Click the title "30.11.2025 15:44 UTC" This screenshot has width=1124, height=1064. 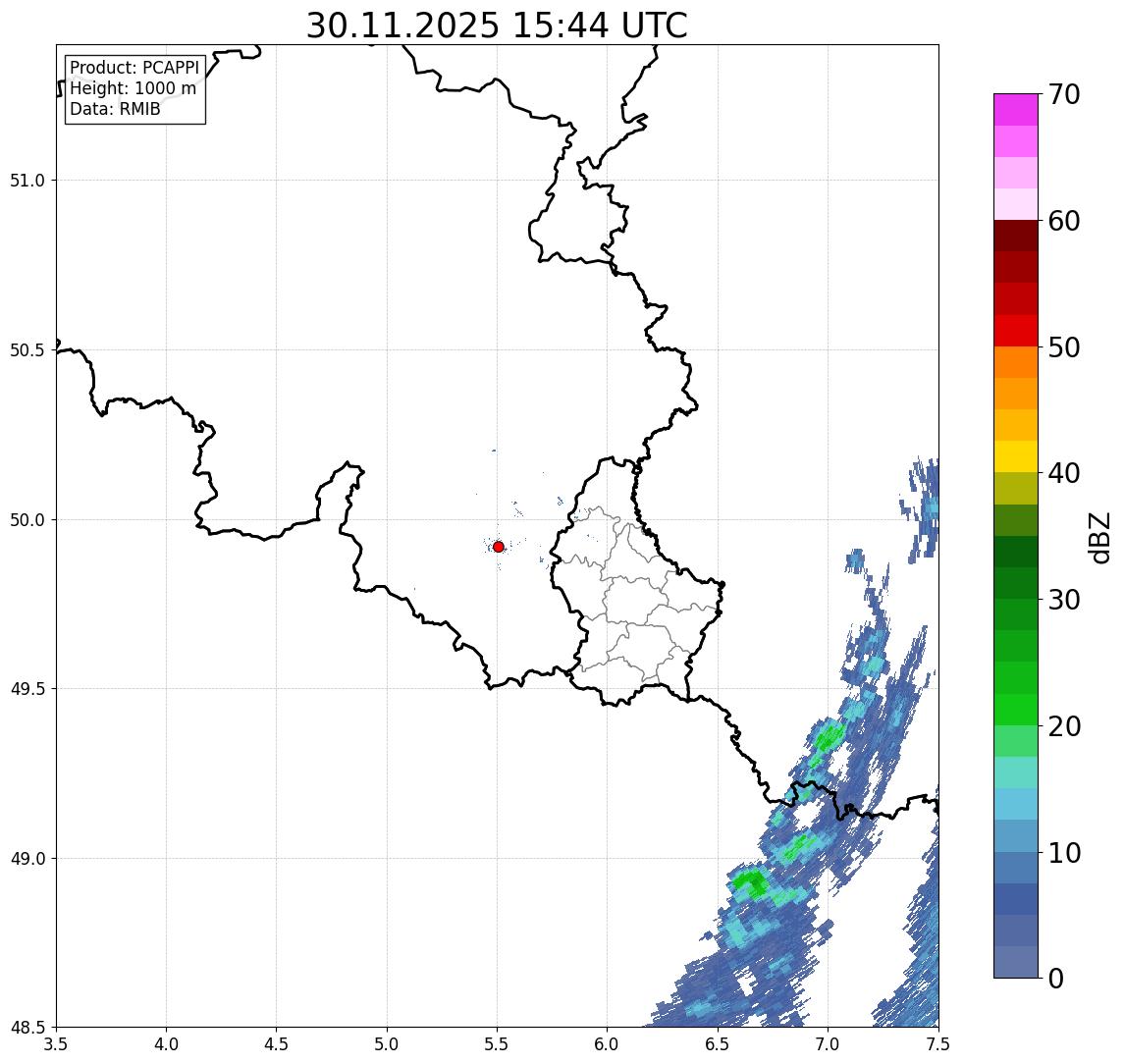point(497,26)
